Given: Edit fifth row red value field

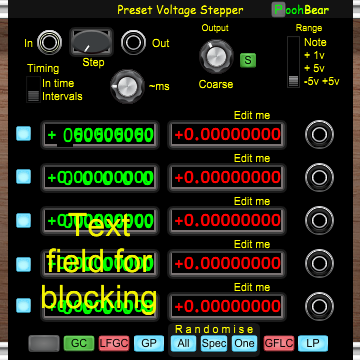Looking at the screenshot, I should click(x=227, y=306).
